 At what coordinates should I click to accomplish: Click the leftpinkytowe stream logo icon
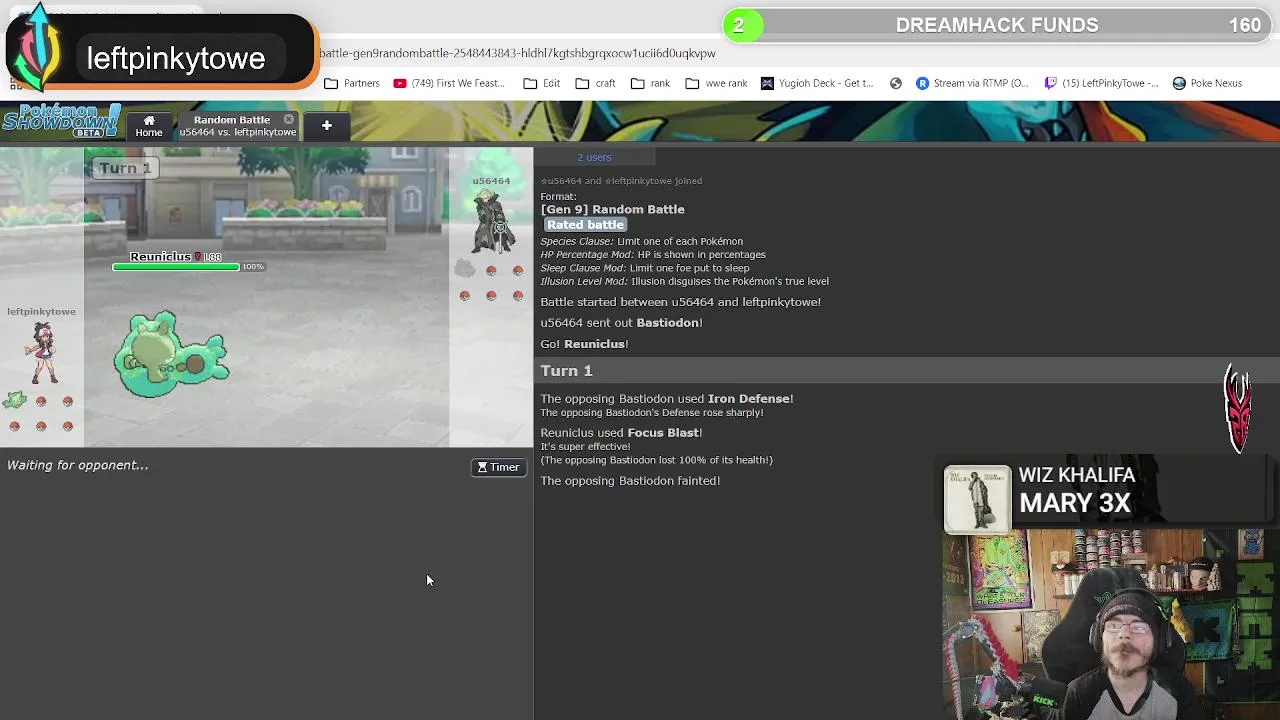[37, 48]
